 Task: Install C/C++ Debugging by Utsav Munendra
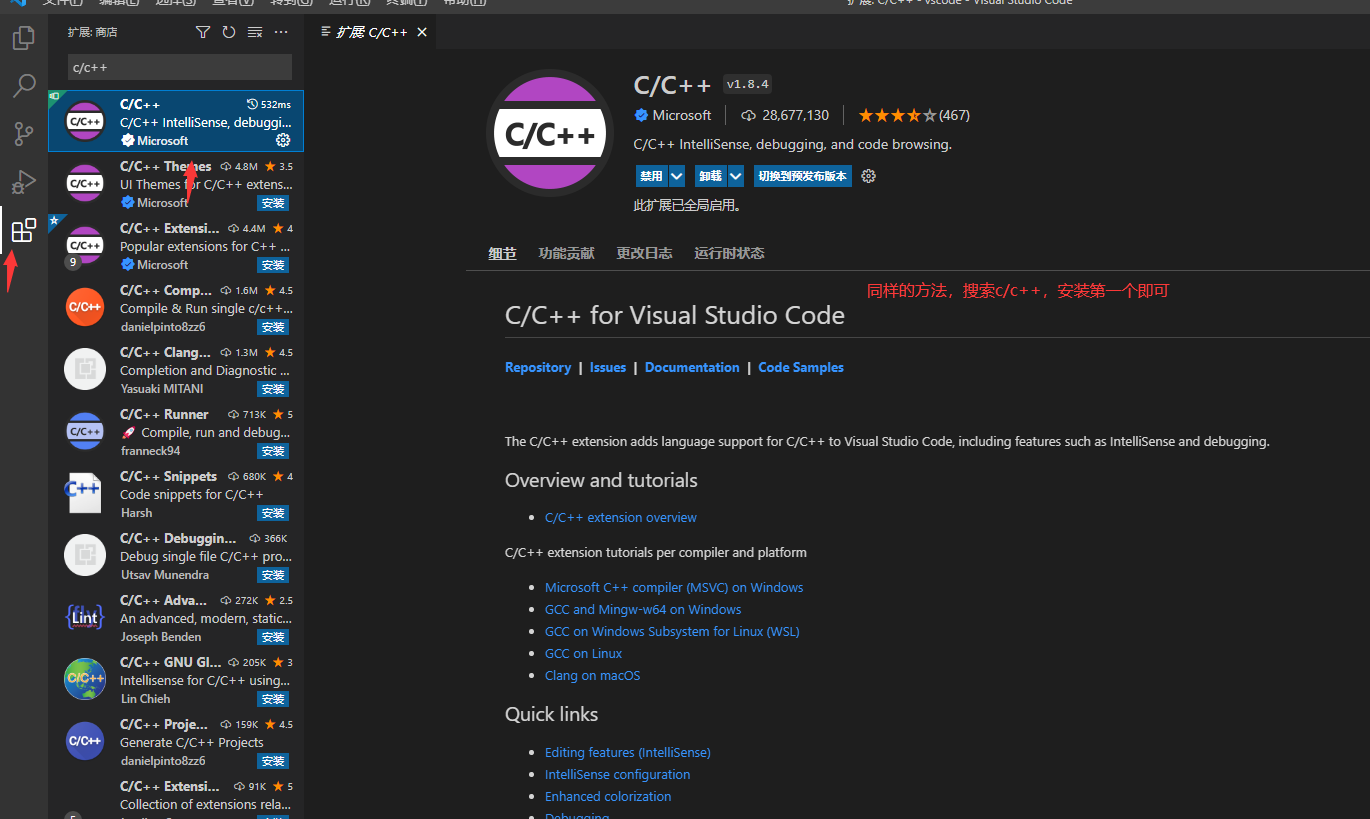273,575
